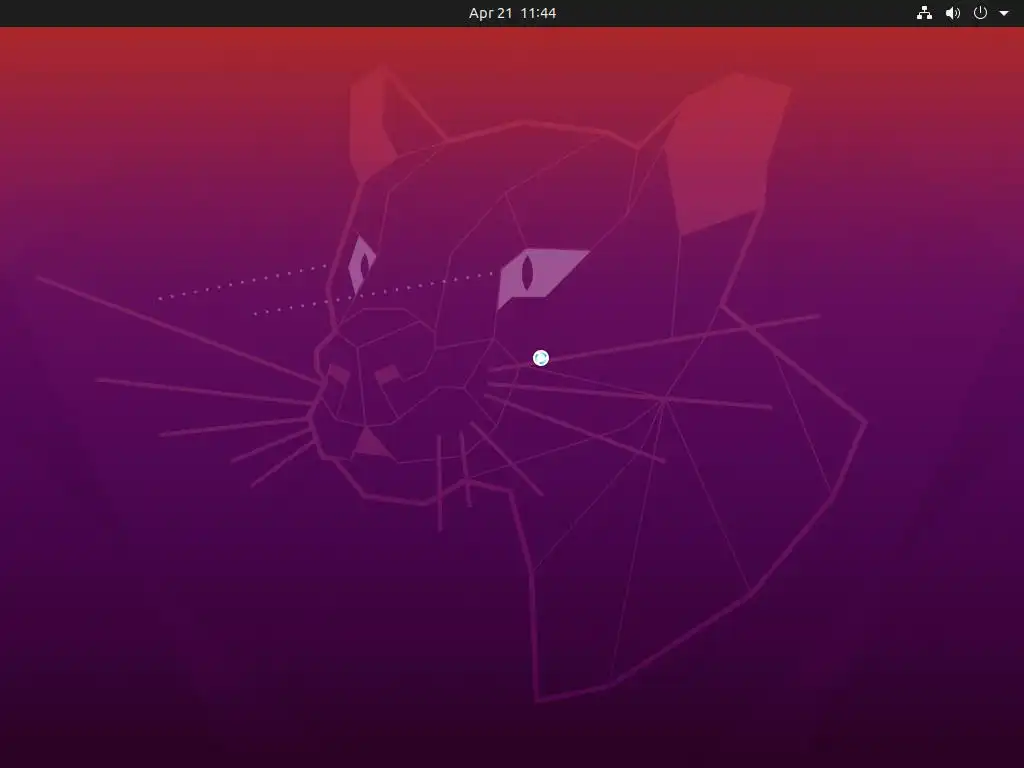Expand the system menu dropdown arrow
This screenshot has height=768, width=1024.
[x=1004, y=13]
